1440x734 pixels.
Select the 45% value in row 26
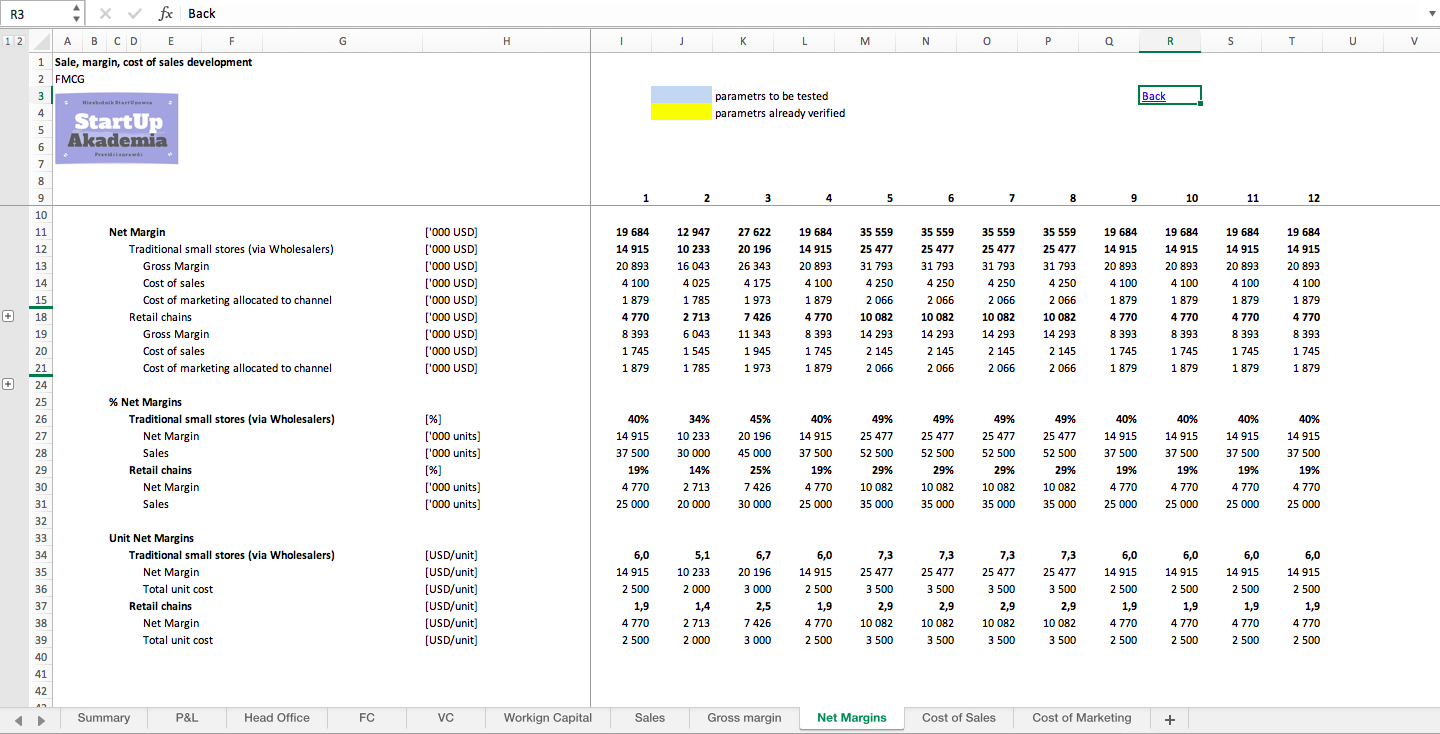point(761,419)
